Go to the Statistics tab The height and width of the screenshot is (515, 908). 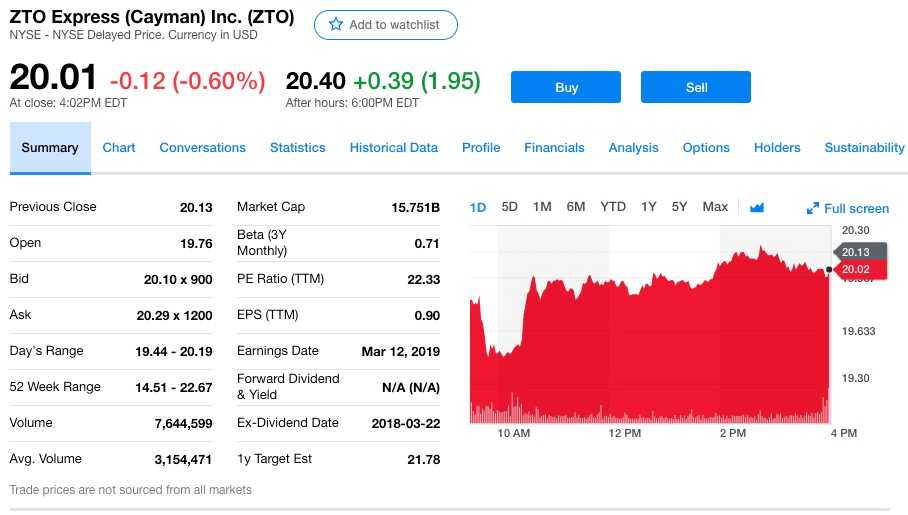pos(297,148)
